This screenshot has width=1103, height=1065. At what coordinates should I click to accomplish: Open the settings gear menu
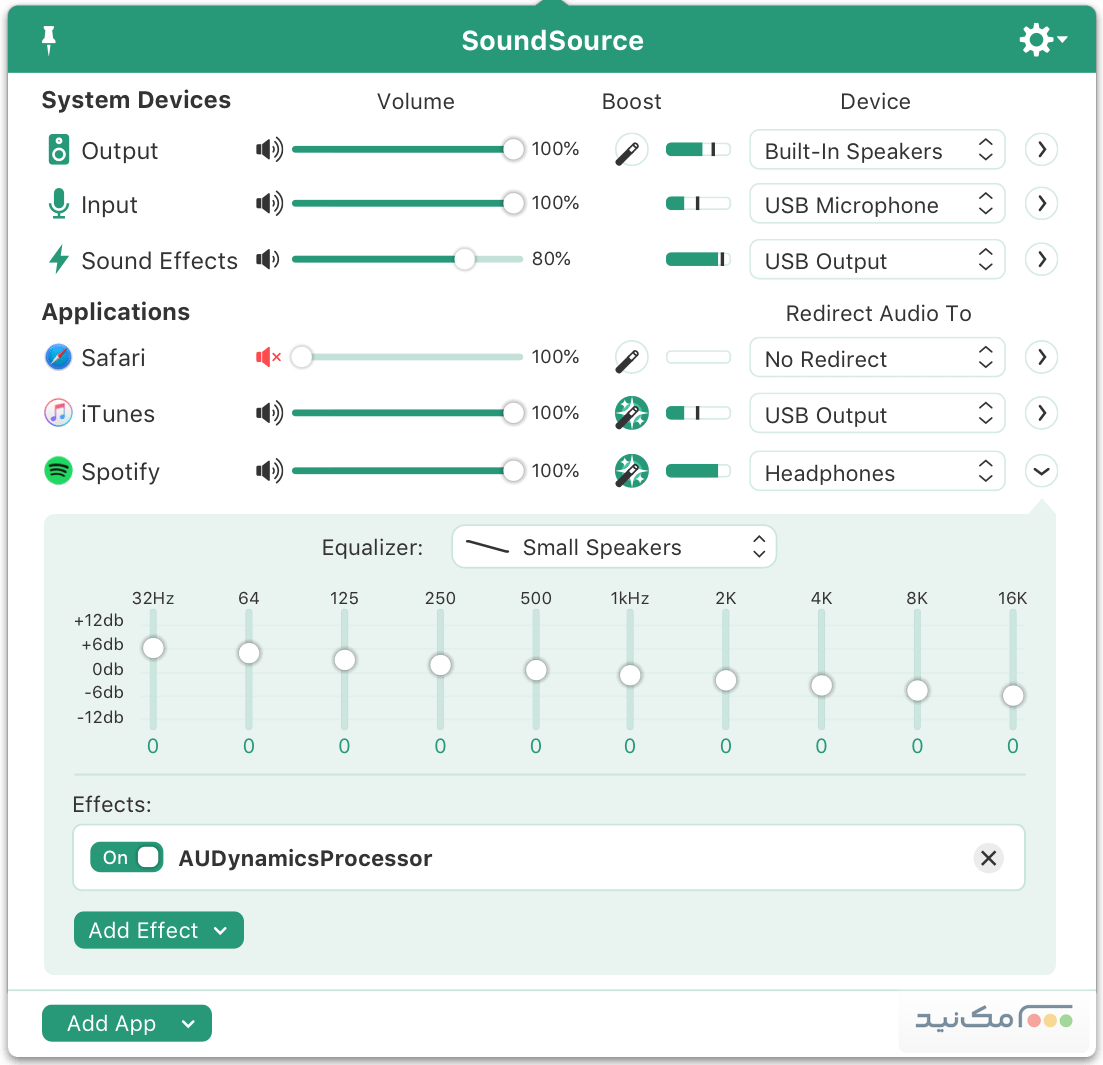[1036, 40]
